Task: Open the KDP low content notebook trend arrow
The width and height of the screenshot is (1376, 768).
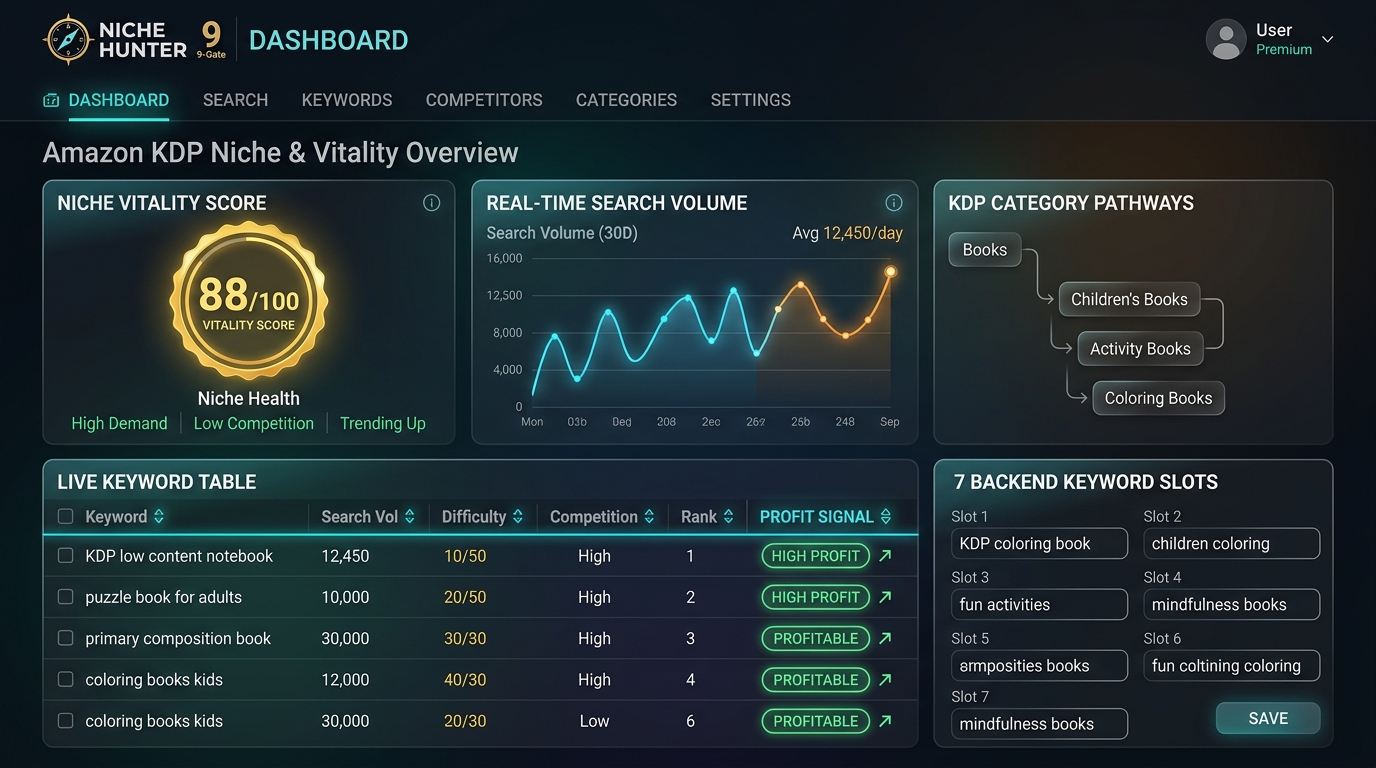Action: click(885, 556)
